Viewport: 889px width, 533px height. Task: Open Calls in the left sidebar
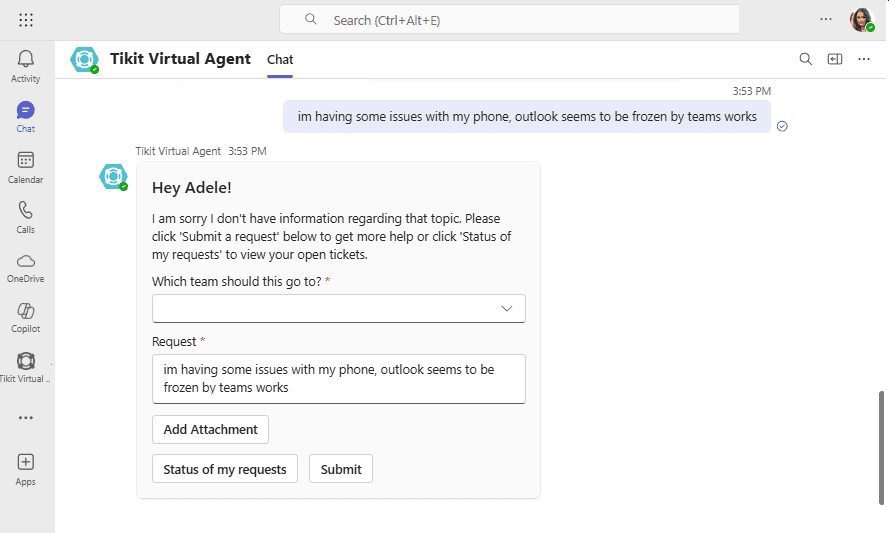[x=26, y=217]
